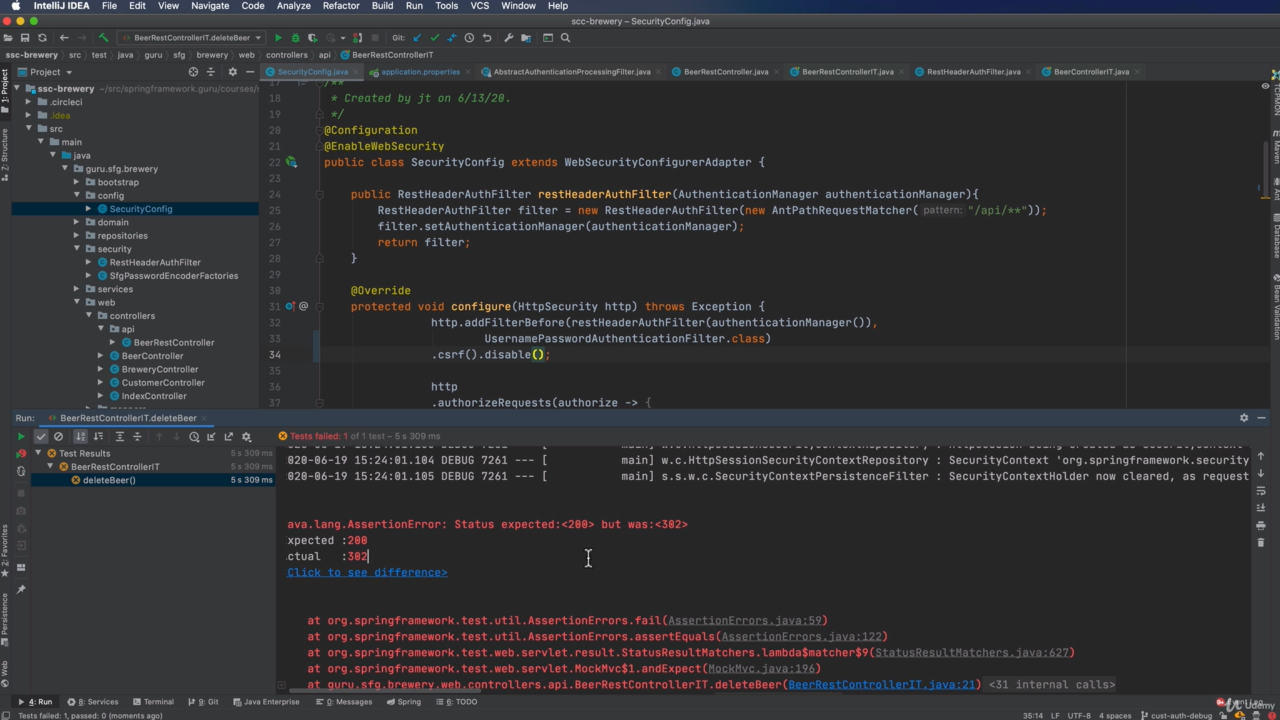Switch to BeerRestControllerIT.java editor tab
This screenshot has width=1280, height=720.
(847, 72)
